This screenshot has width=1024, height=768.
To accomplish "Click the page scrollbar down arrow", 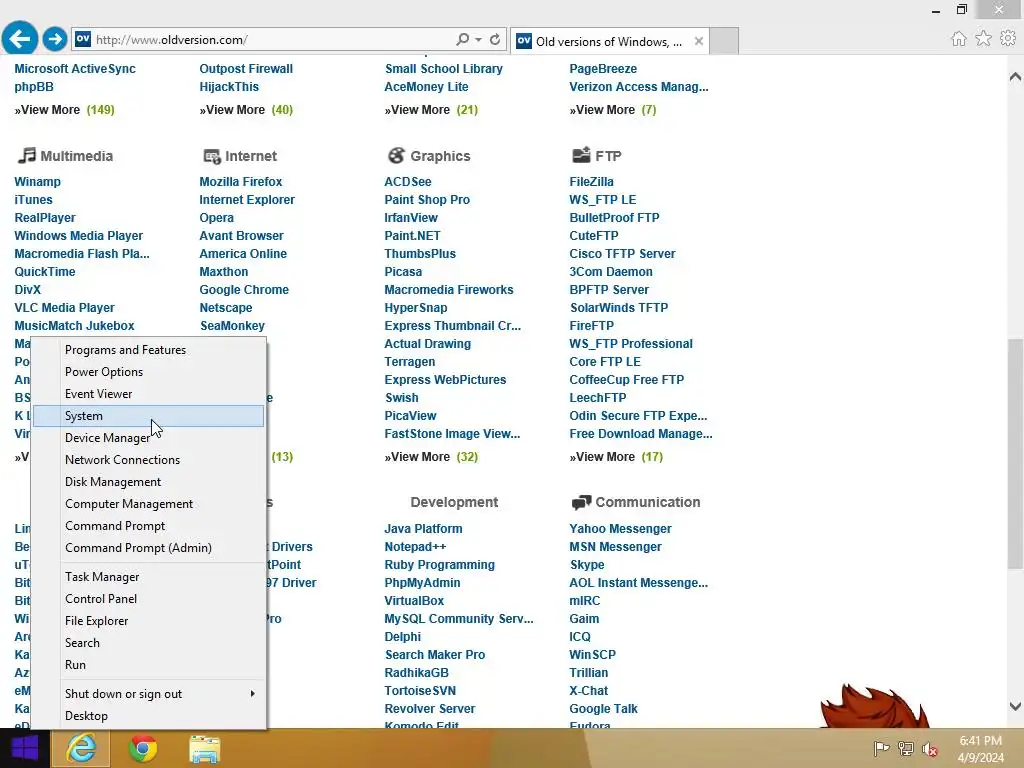I will pyautogui.click(x=1015, y=706).
